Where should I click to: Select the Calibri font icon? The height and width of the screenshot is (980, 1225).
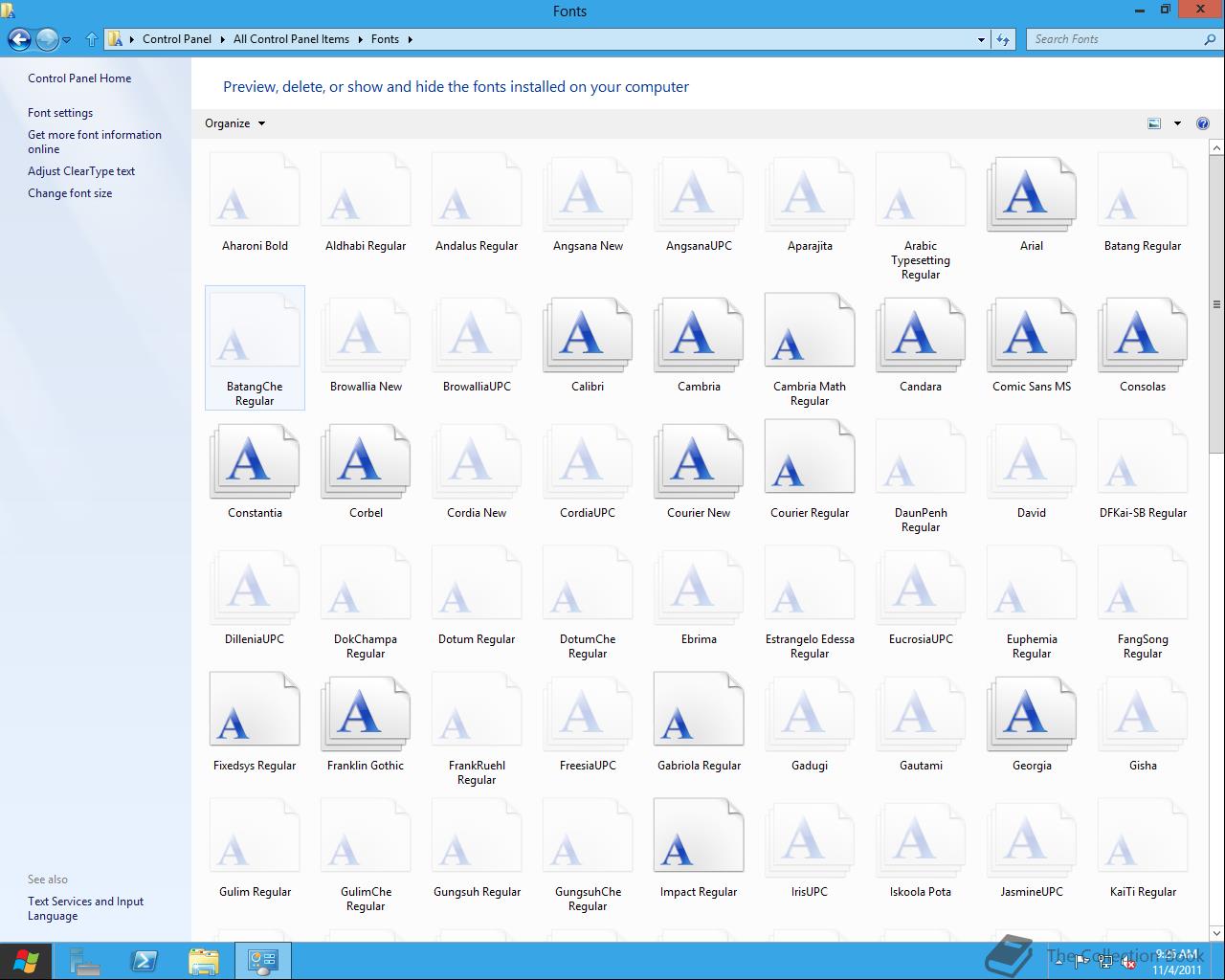pyautogui.click(x=588, y=336)
